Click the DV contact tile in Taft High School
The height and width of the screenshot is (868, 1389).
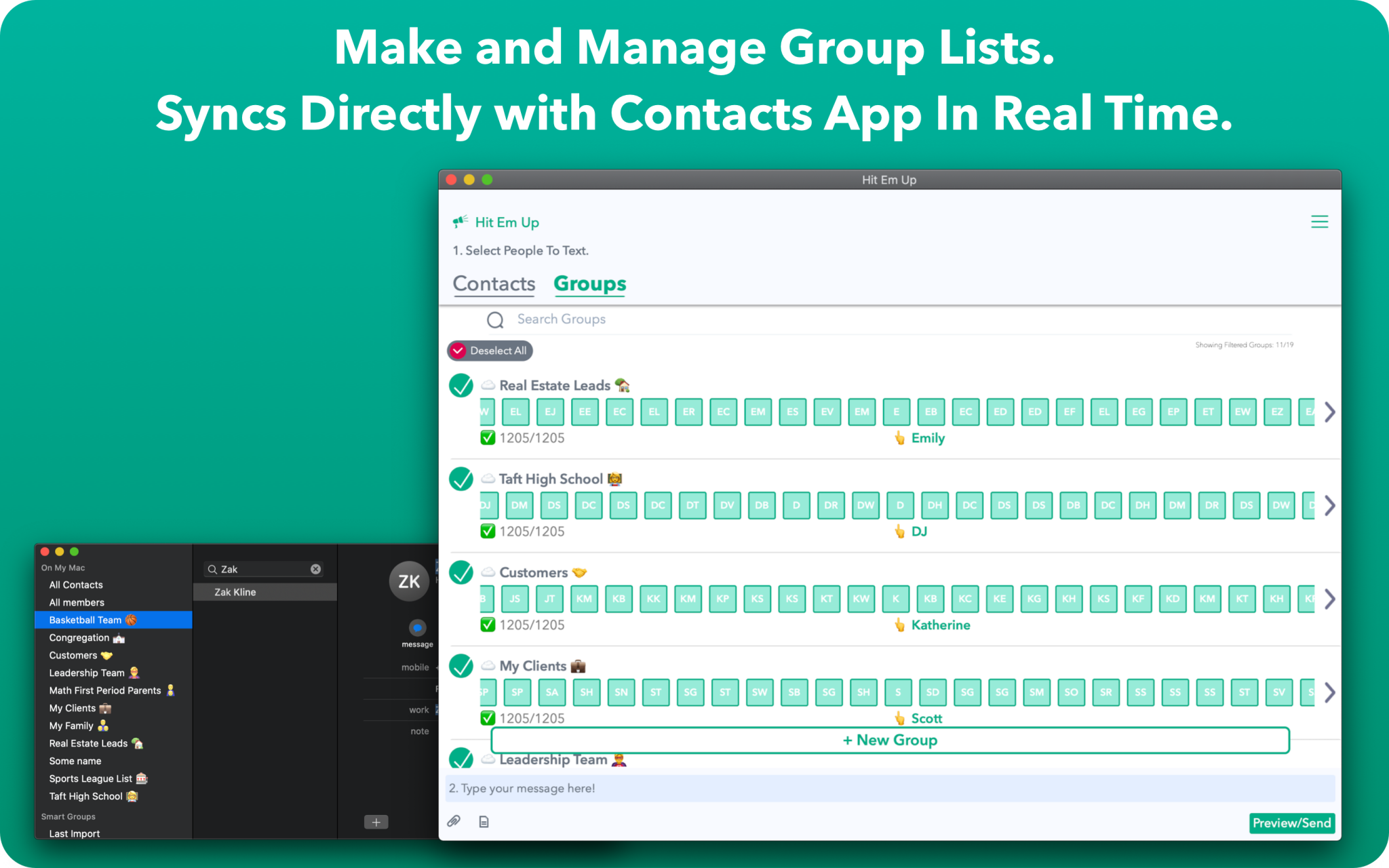click(727, 505)
